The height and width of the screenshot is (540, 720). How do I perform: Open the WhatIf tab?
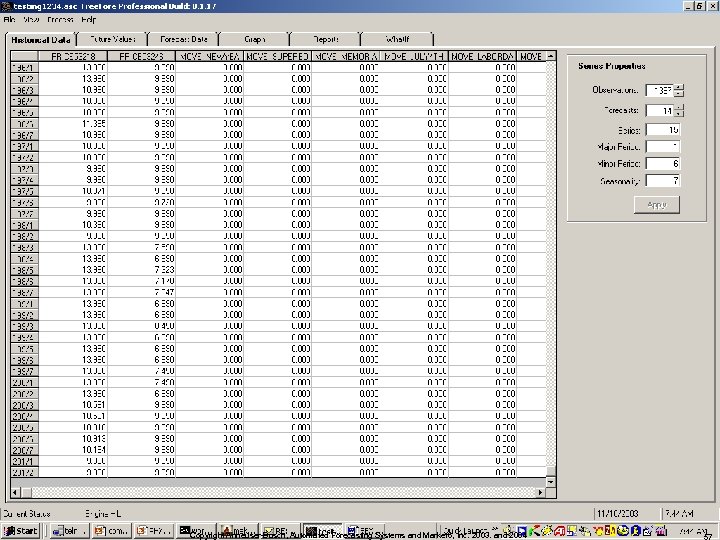tap(397, 39)
